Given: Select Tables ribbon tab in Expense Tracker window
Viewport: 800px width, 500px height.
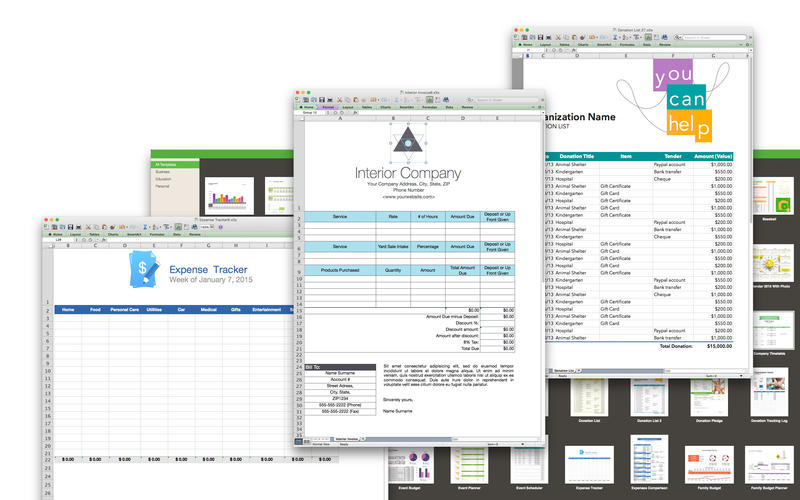Looking at the screenshot, I should coord(94,234).
